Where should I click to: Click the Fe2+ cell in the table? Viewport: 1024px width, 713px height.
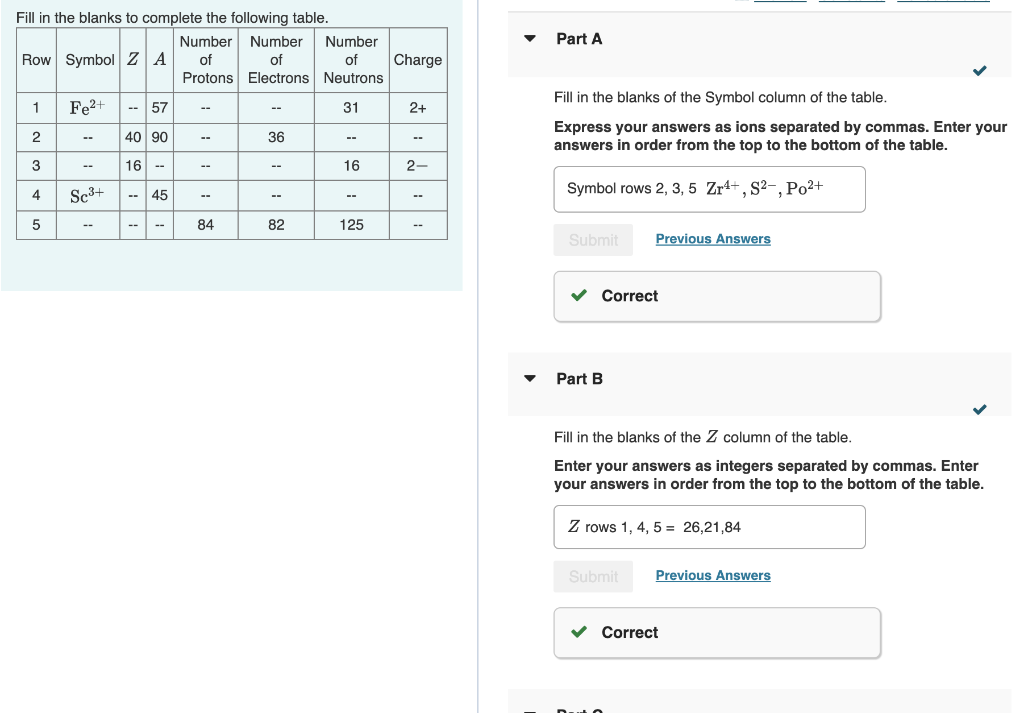[x=88, y=107]
